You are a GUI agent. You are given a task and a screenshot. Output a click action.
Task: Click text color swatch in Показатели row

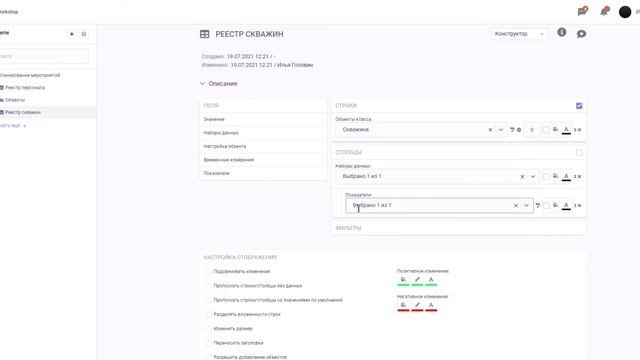[x=566, y=206]
